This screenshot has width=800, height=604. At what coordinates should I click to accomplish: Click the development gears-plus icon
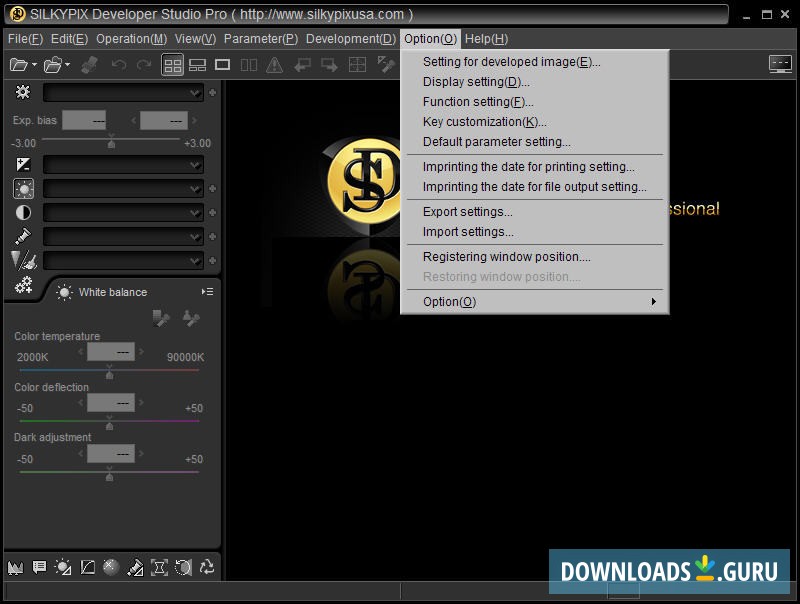[x=23, y=286]
